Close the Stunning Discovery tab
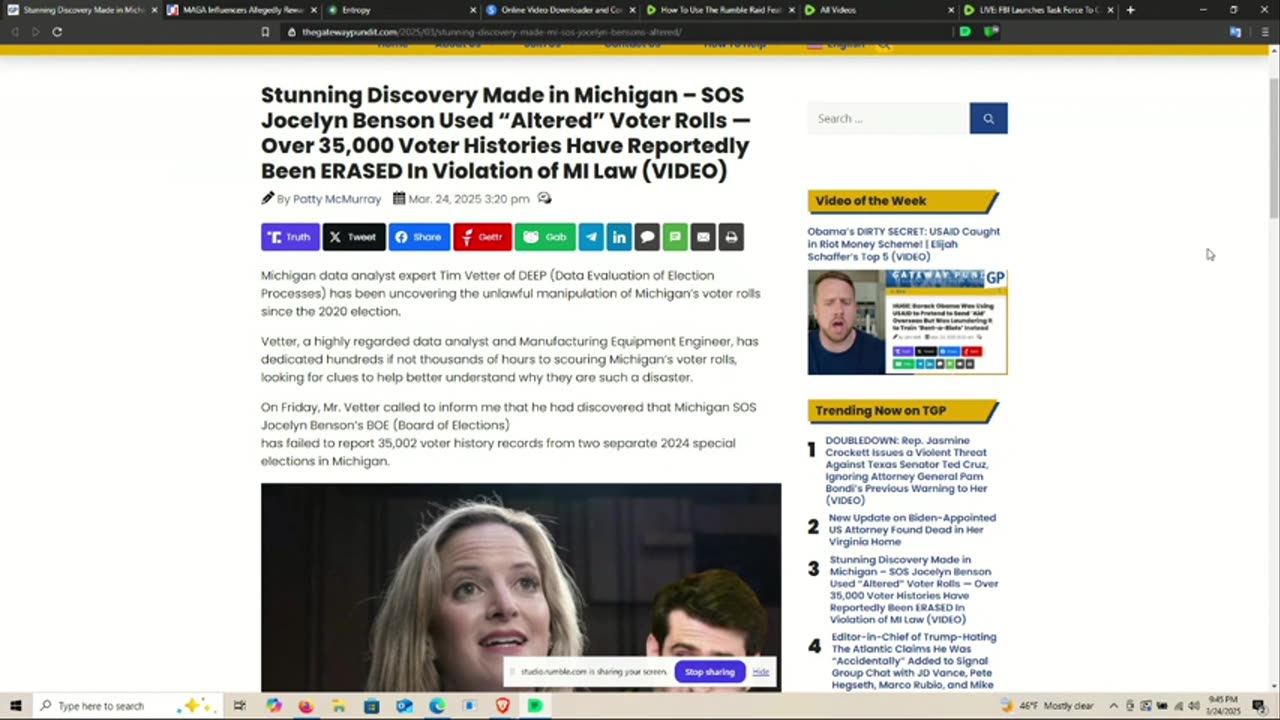 tap(154, 10)
